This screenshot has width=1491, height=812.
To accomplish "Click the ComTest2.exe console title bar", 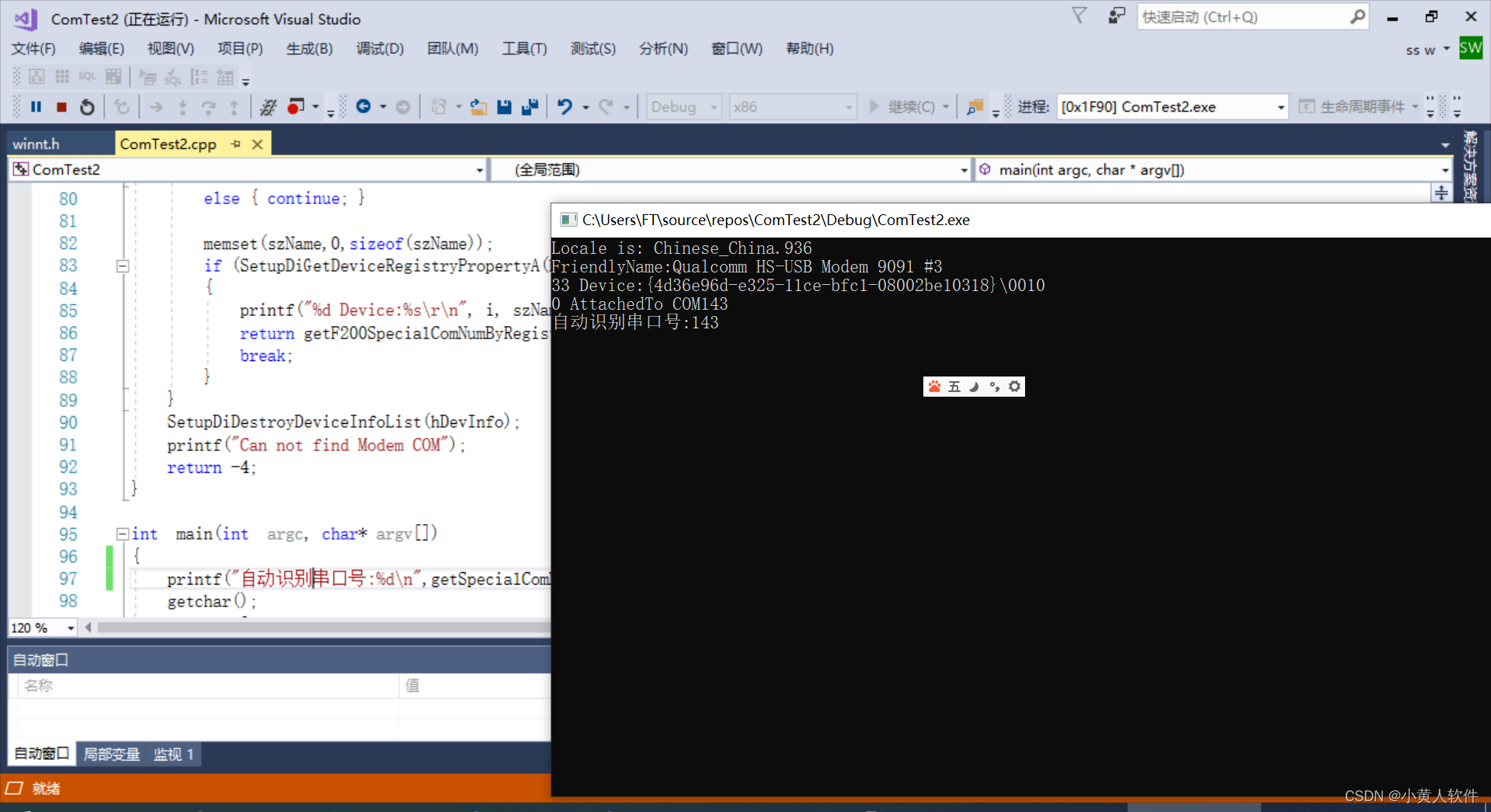I will (x=1020, y=220).
